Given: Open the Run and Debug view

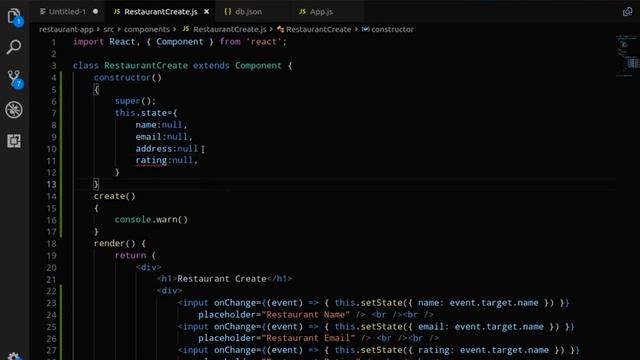Looking at the screenshot, I should click(14, 110).
